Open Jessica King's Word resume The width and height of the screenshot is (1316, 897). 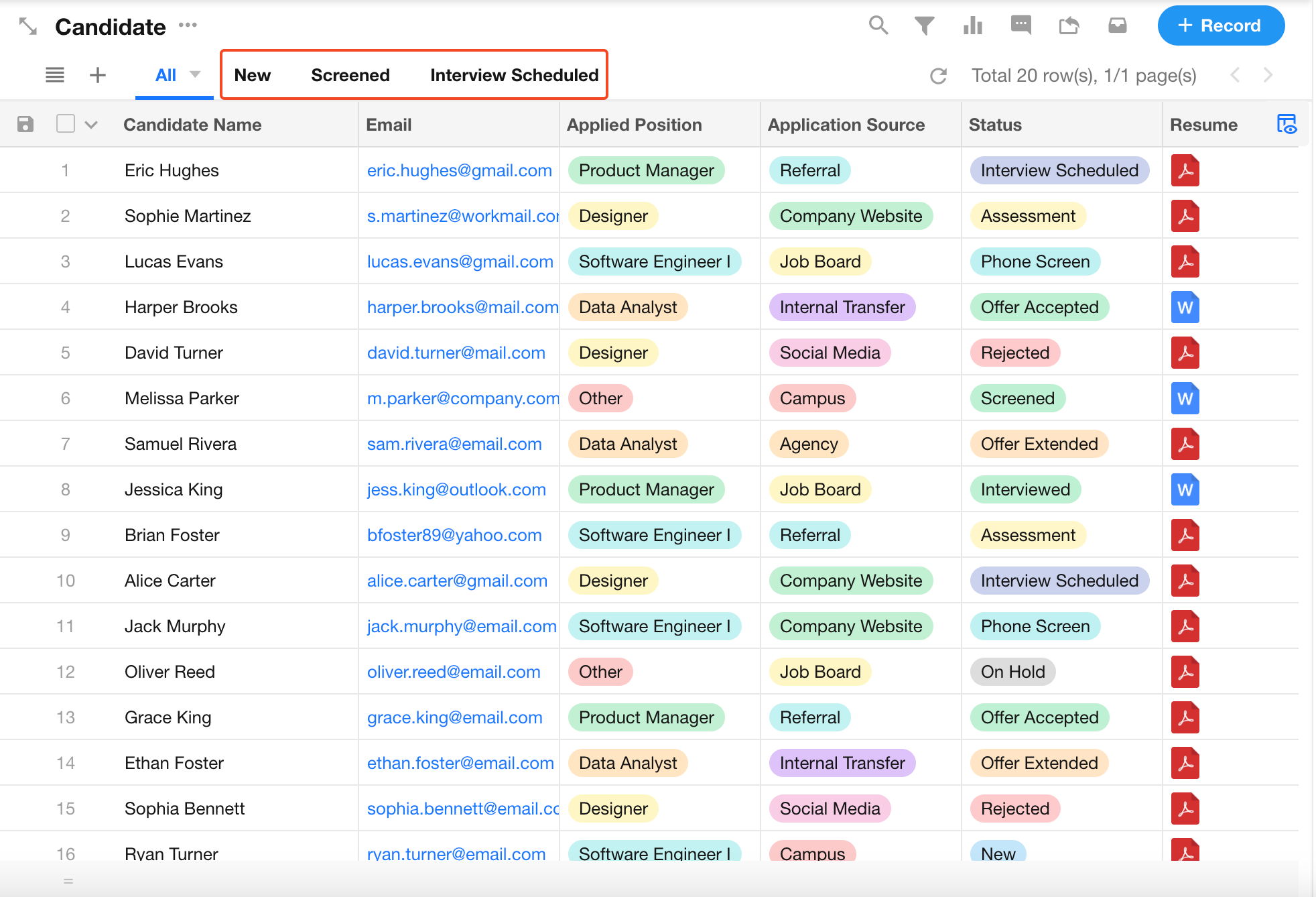point(1185,489)
